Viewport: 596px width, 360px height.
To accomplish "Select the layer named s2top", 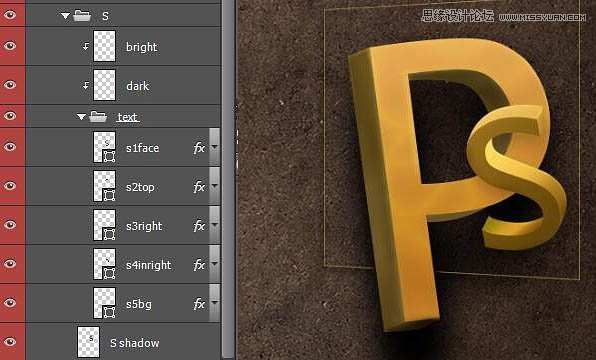I will [140, 187].
